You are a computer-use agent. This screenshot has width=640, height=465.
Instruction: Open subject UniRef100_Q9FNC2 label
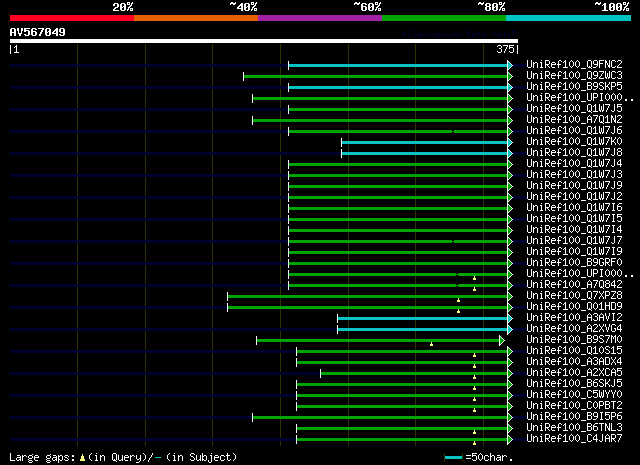point(574,64)
